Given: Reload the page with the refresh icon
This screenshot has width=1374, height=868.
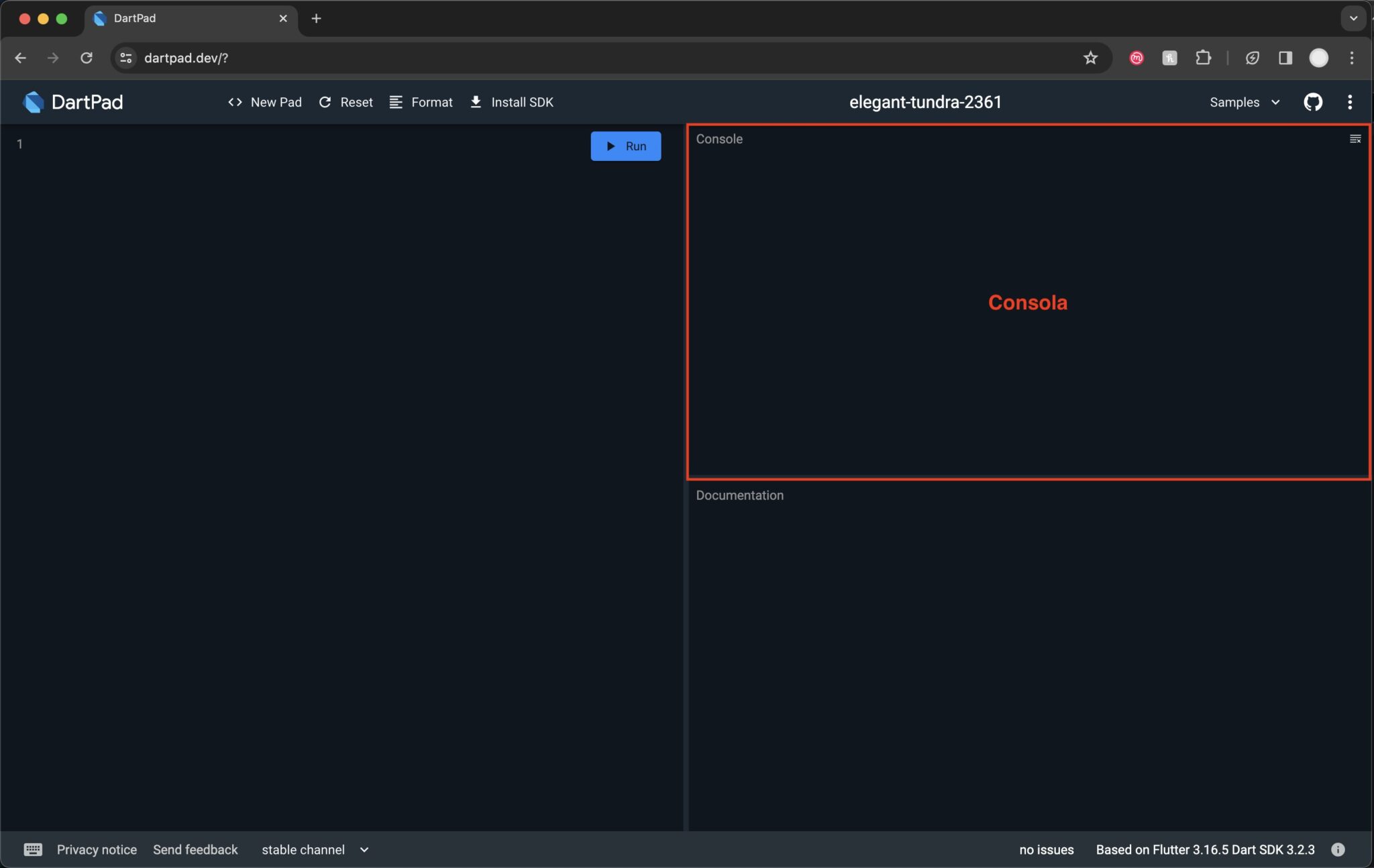Looking at the screenshot, I should (x=87, y=58).
